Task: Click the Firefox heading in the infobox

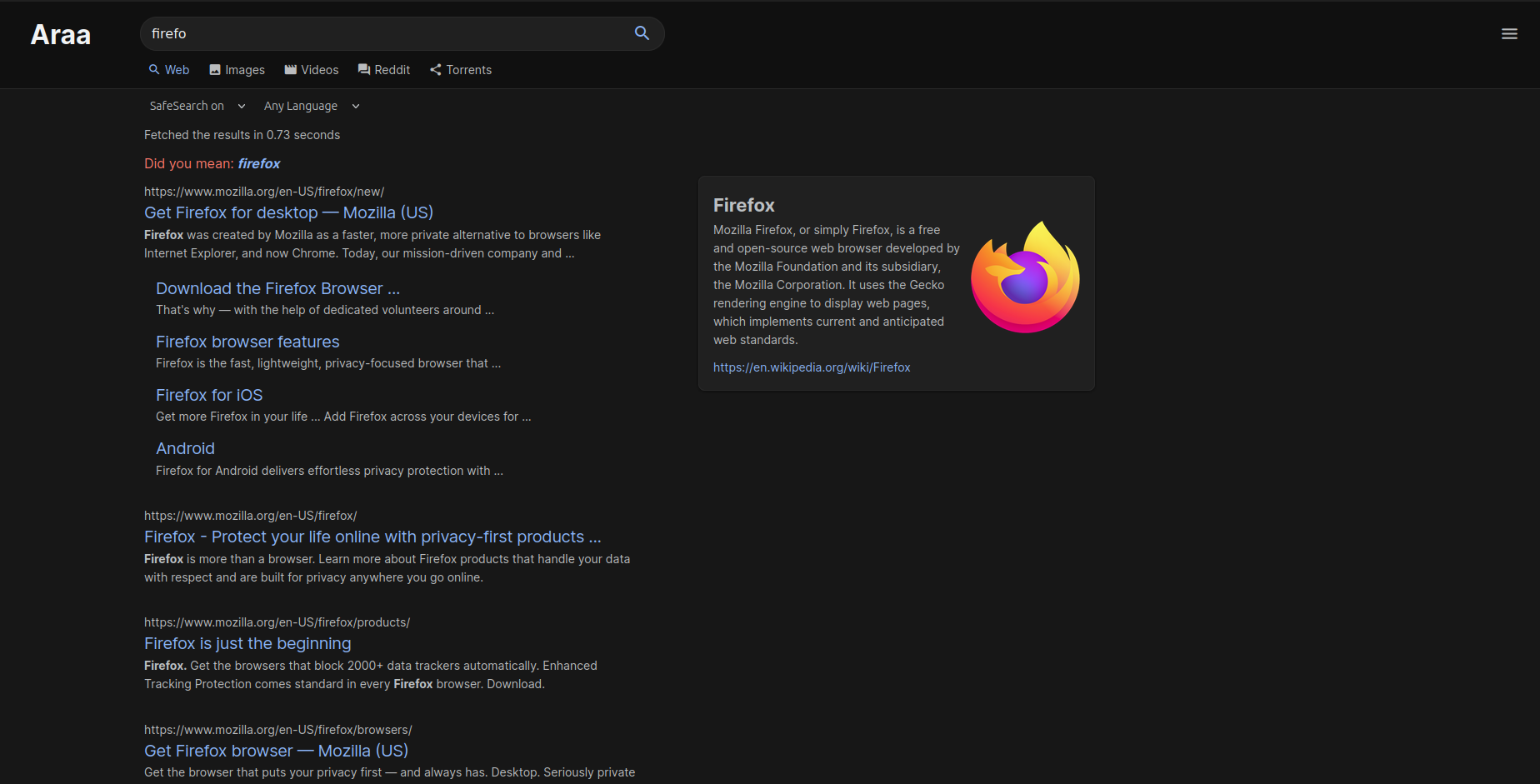Action: [x=744, y=205]
